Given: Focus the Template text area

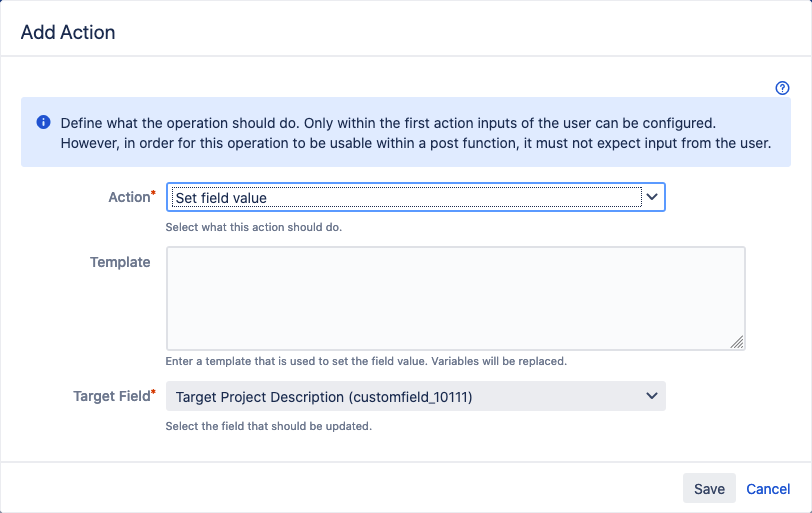Looking at the screenshot, I should [456, 299].
